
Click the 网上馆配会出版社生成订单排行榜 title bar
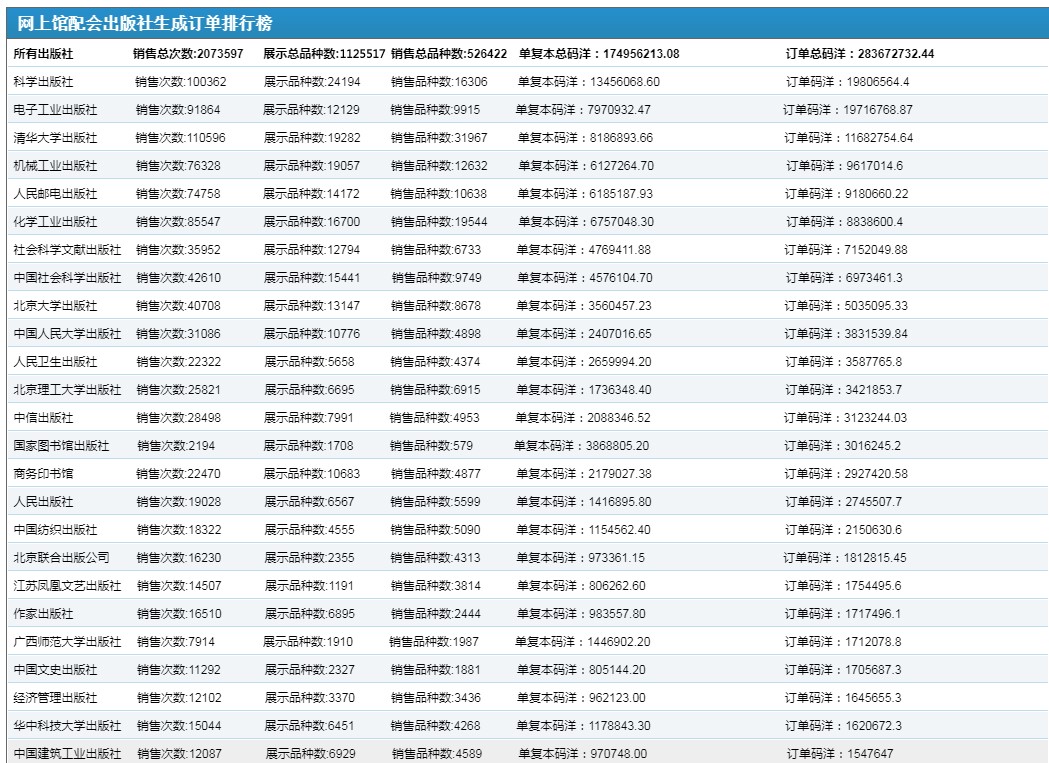(x=145, y=24)
